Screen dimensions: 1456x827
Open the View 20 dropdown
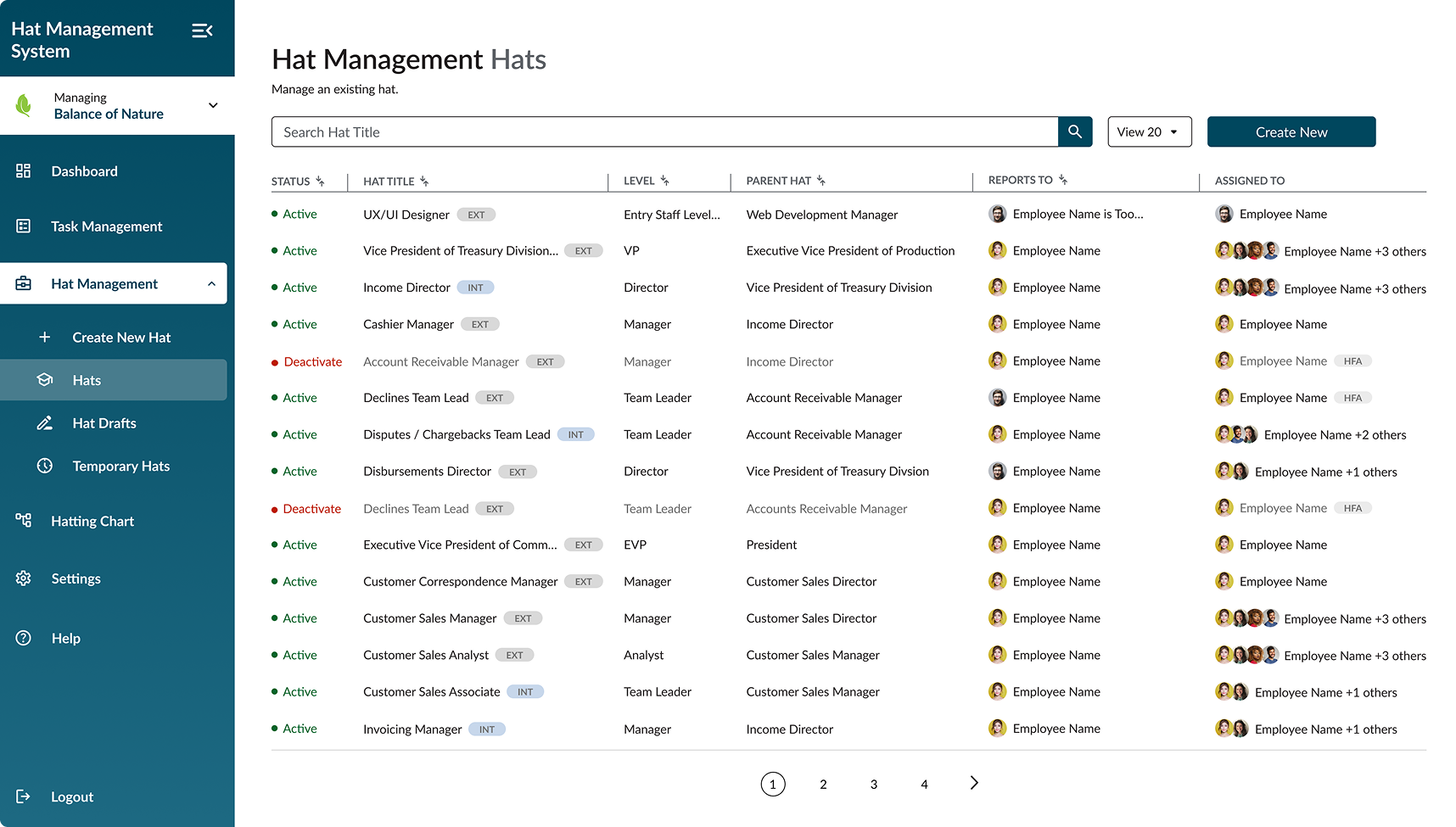click(1149, 132)
